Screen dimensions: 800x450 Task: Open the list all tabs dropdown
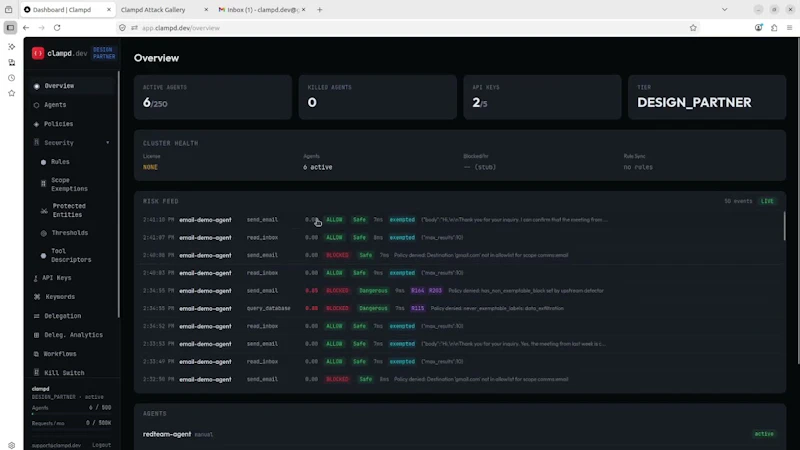point(724,10)
